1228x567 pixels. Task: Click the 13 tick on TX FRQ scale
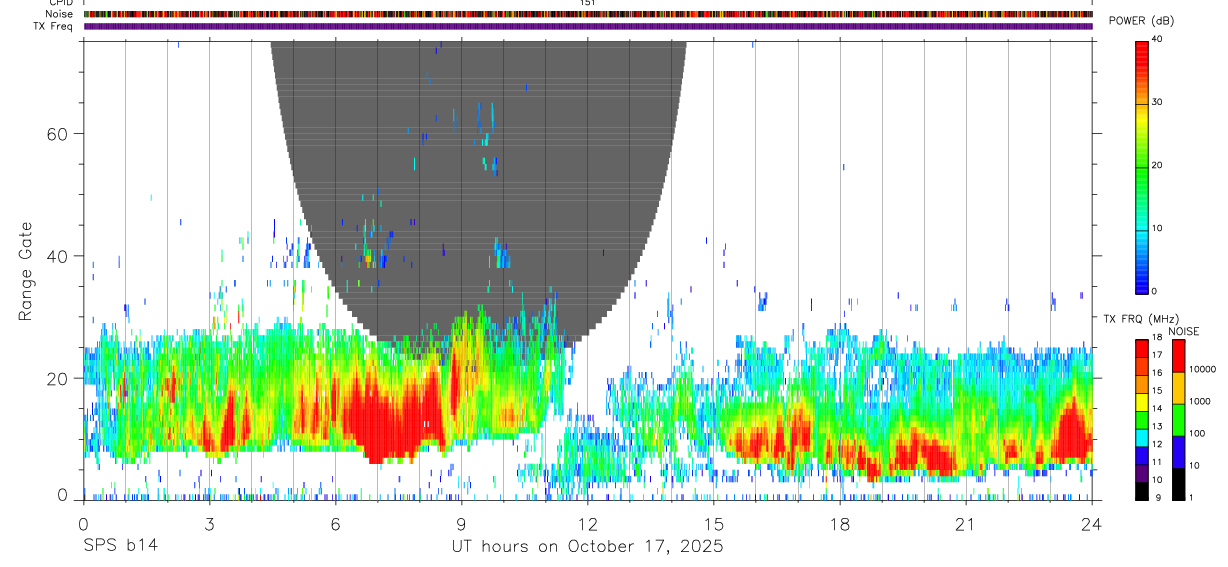[x=1157, y=426]
